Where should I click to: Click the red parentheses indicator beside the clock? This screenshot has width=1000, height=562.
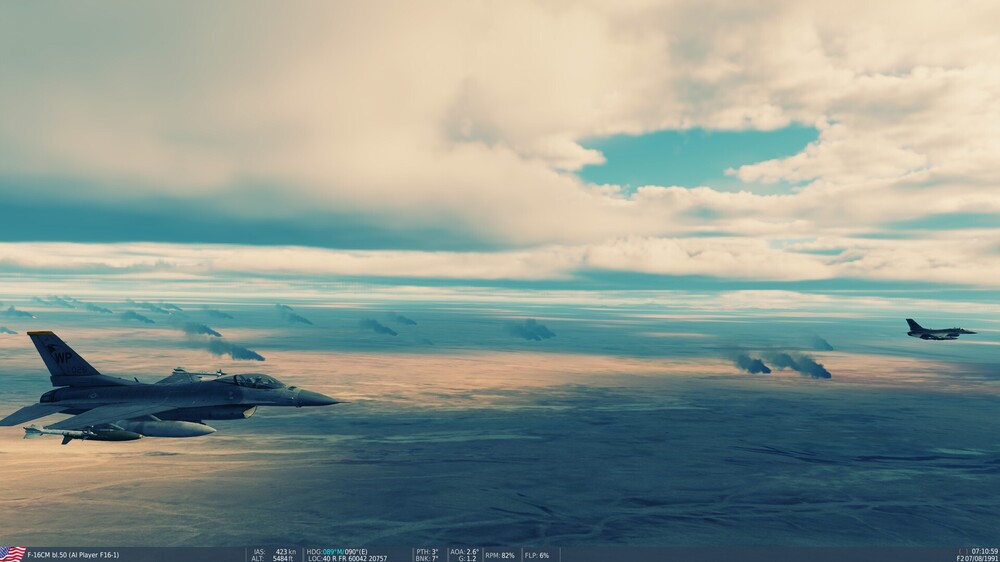[964, 551]
